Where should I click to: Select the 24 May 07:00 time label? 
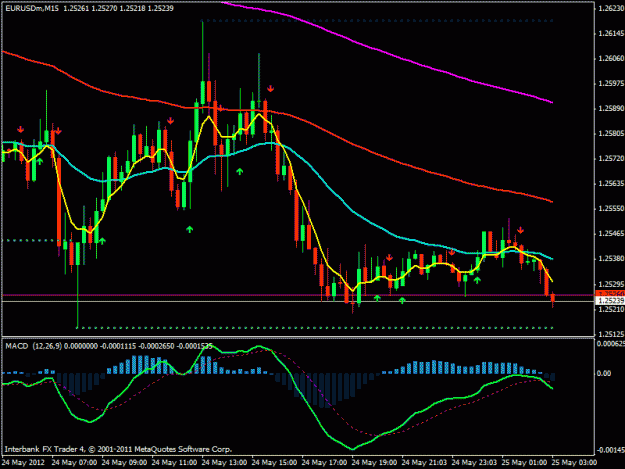pyautogui.click(x=74, y=463)
